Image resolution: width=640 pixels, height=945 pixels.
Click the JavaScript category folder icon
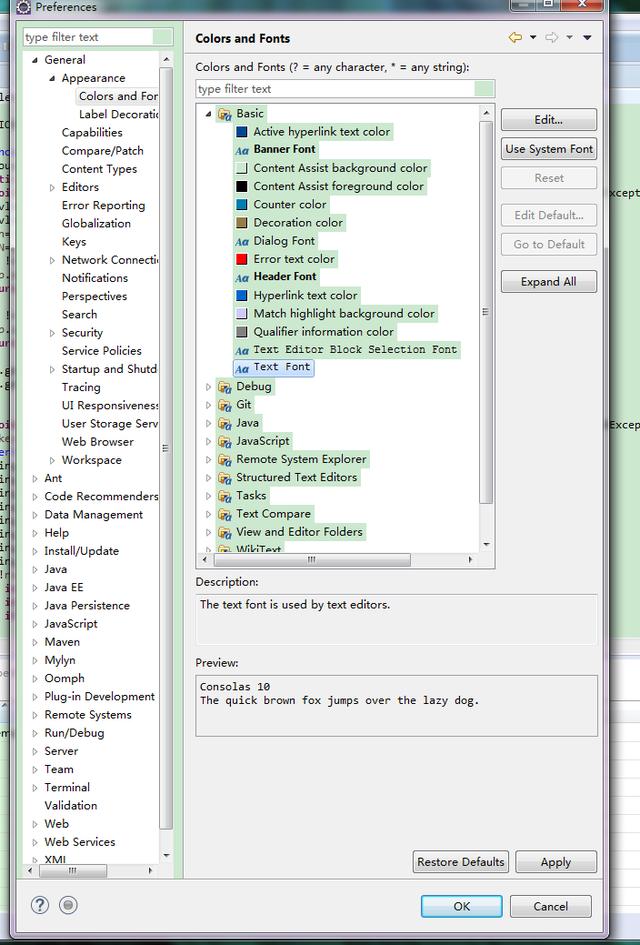pyautogui.click(x=224, y=441)
